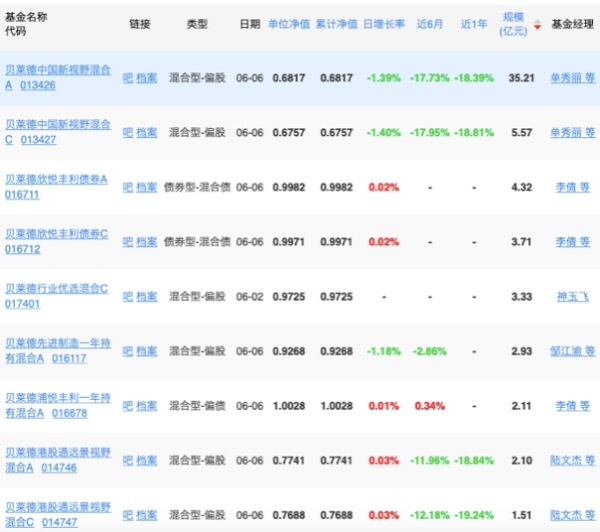Open fund code 013427 link

[38, 140]
